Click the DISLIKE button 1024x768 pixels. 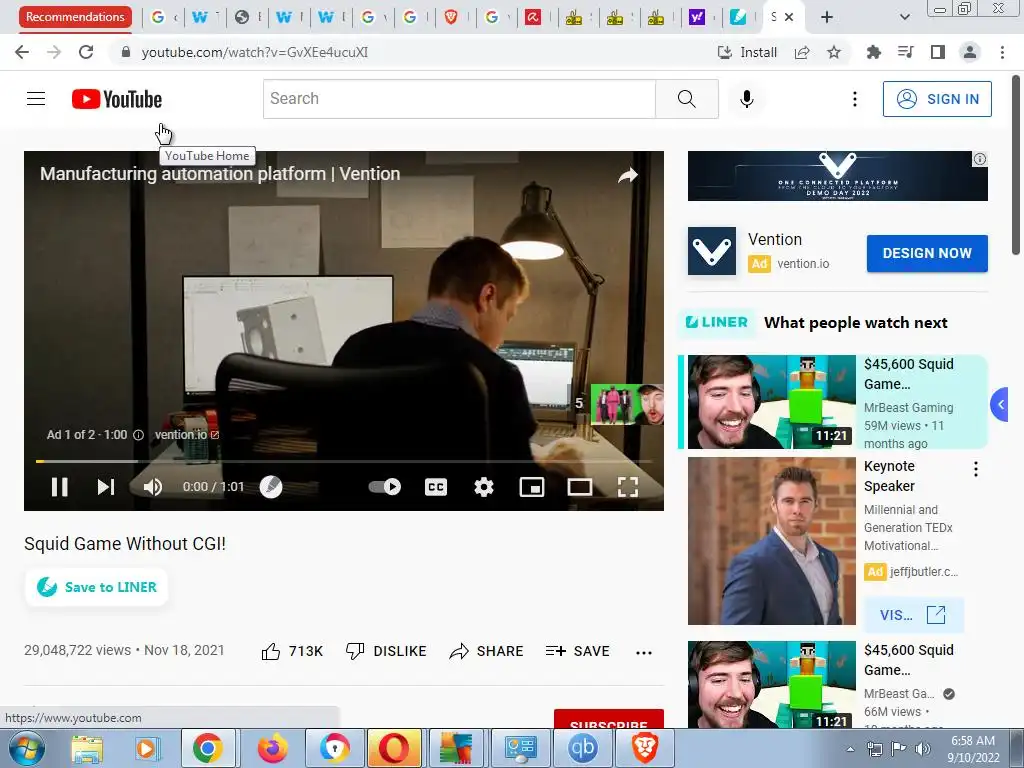386,651
